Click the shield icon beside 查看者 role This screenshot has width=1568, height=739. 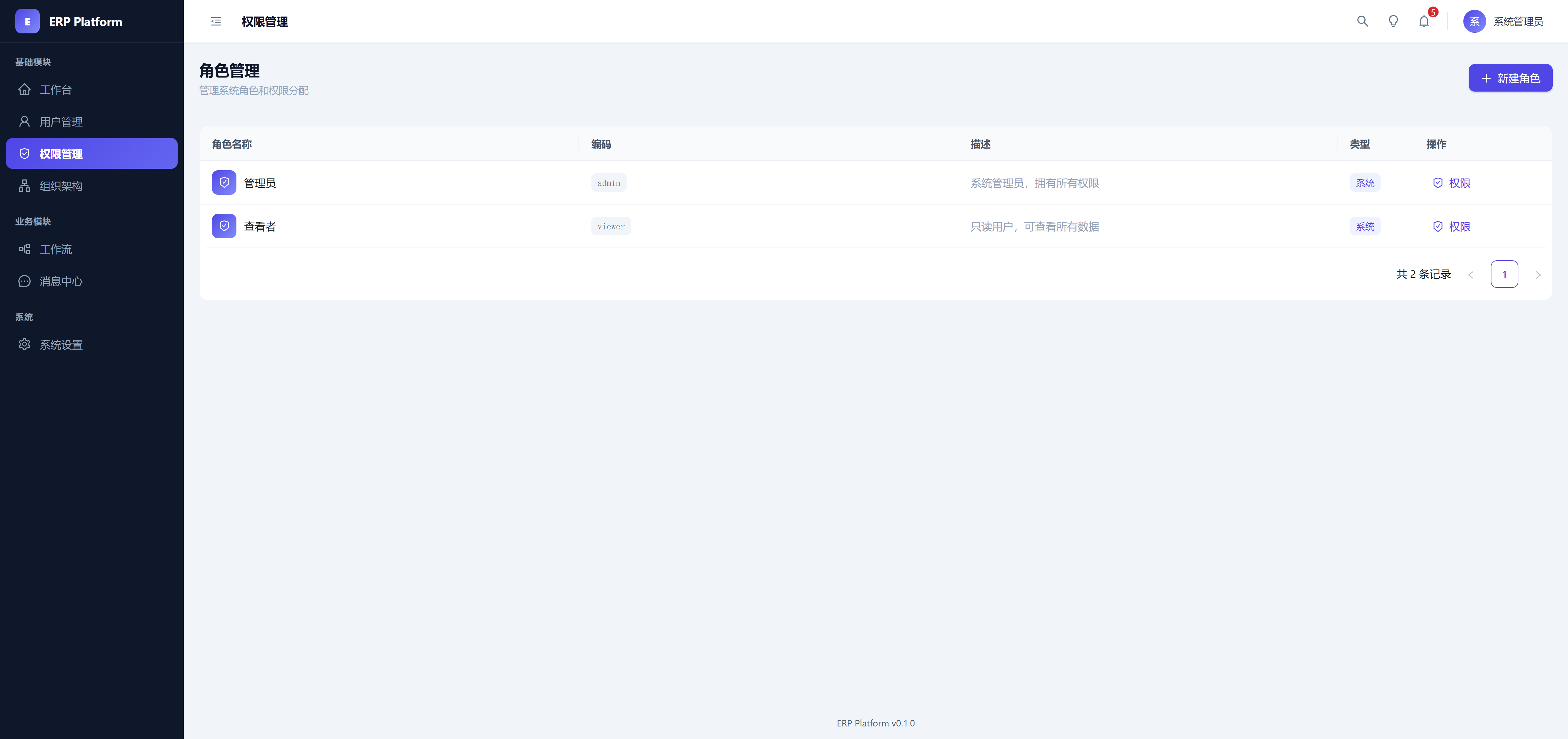click(x=224, y=226)
